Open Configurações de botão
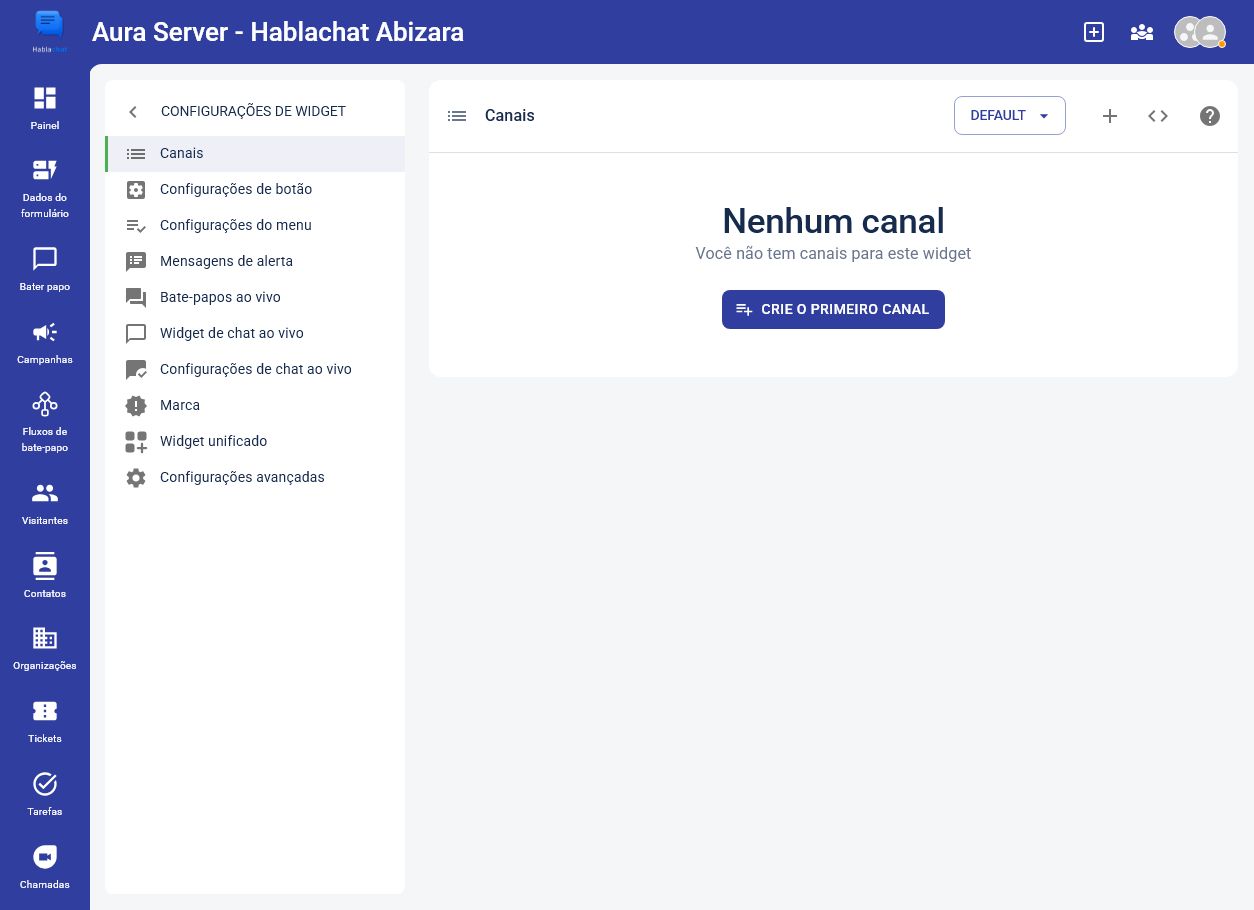Image resolution: width=1254 pixels, height=910 pixels. 255,189
